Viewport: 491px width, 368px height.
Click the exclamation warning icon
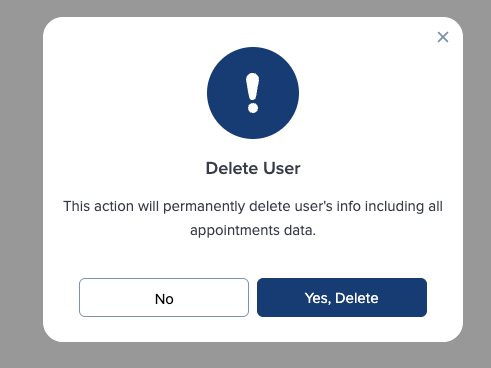[x=253, y=93]
